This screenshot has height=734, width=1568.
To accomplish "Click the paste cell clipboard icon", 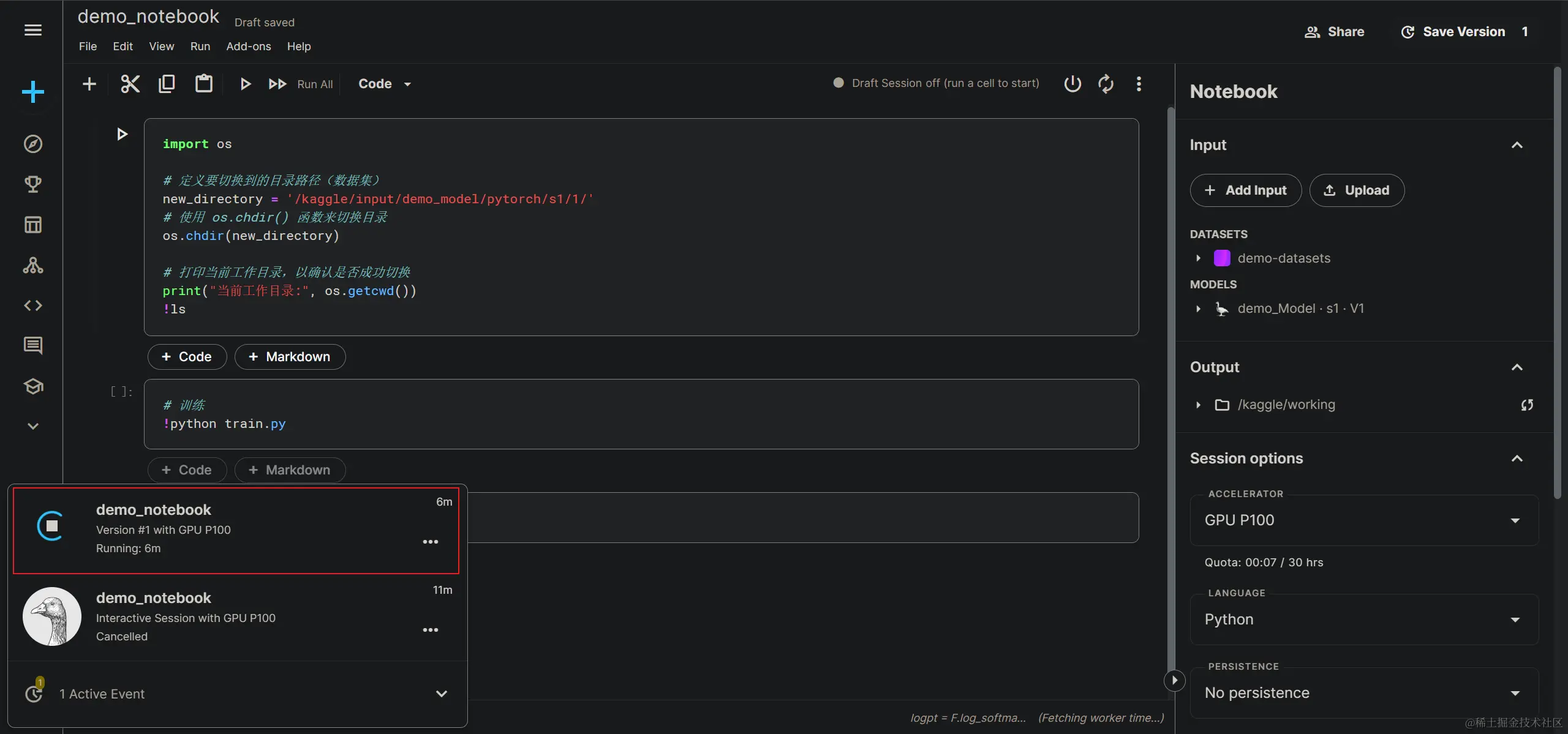I will click(x=203, y=84).
